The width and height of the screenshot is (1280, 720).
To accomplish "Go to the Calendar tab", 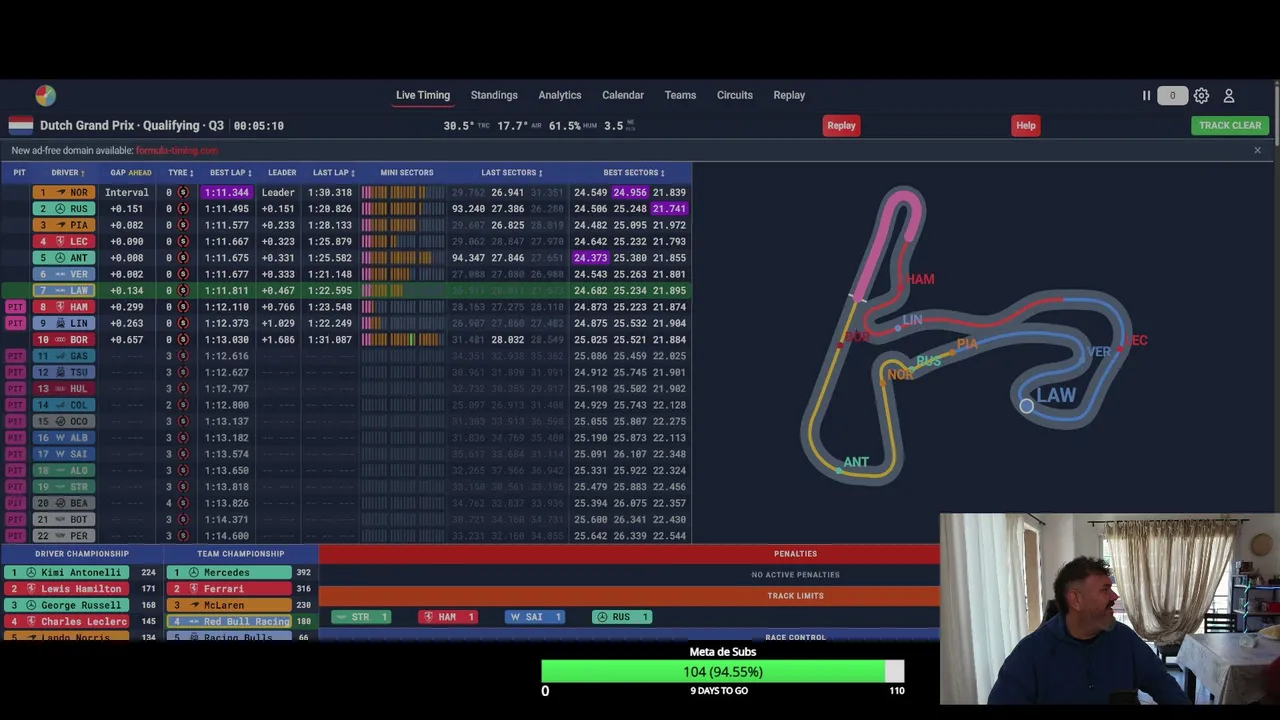I will [623, 95].
